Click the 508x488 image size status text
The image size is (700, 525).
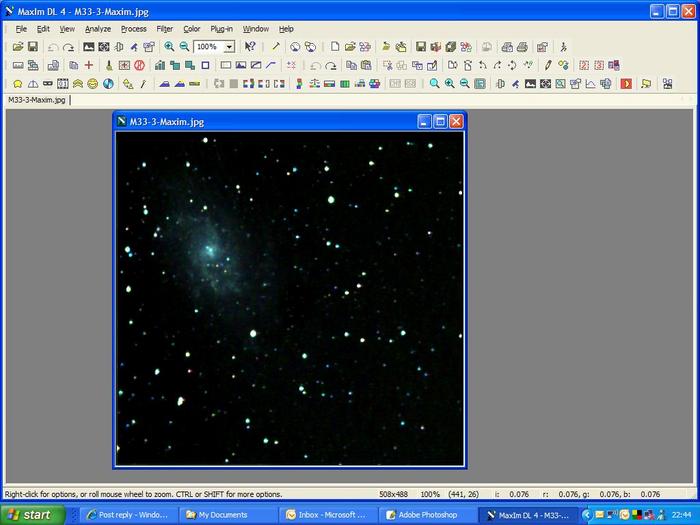tap(393, 494)
